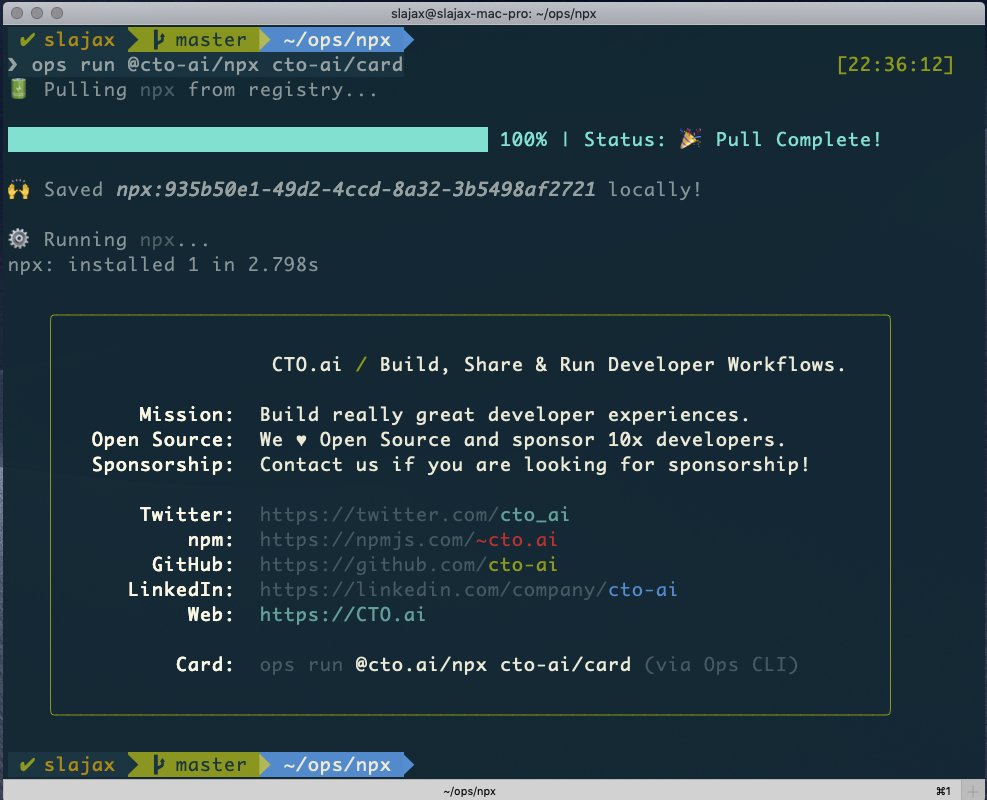Click the 'slajax' username in bottom prompt
The width and height of the screenshot is (987, 800).
click(x=79, y=764)
